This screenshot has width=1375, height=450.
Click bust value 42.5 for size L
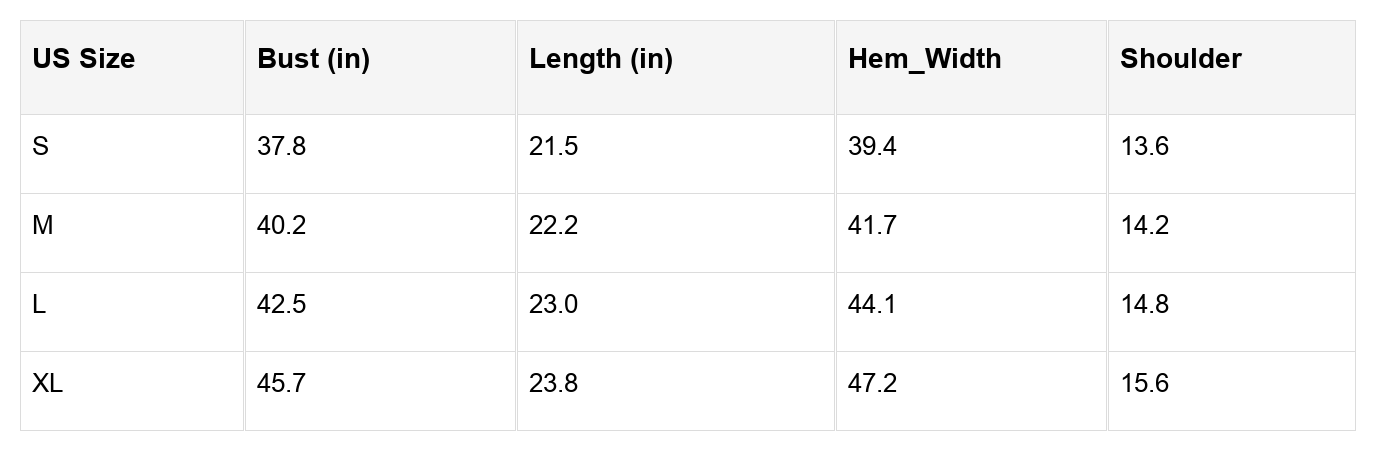click(281, 305)
